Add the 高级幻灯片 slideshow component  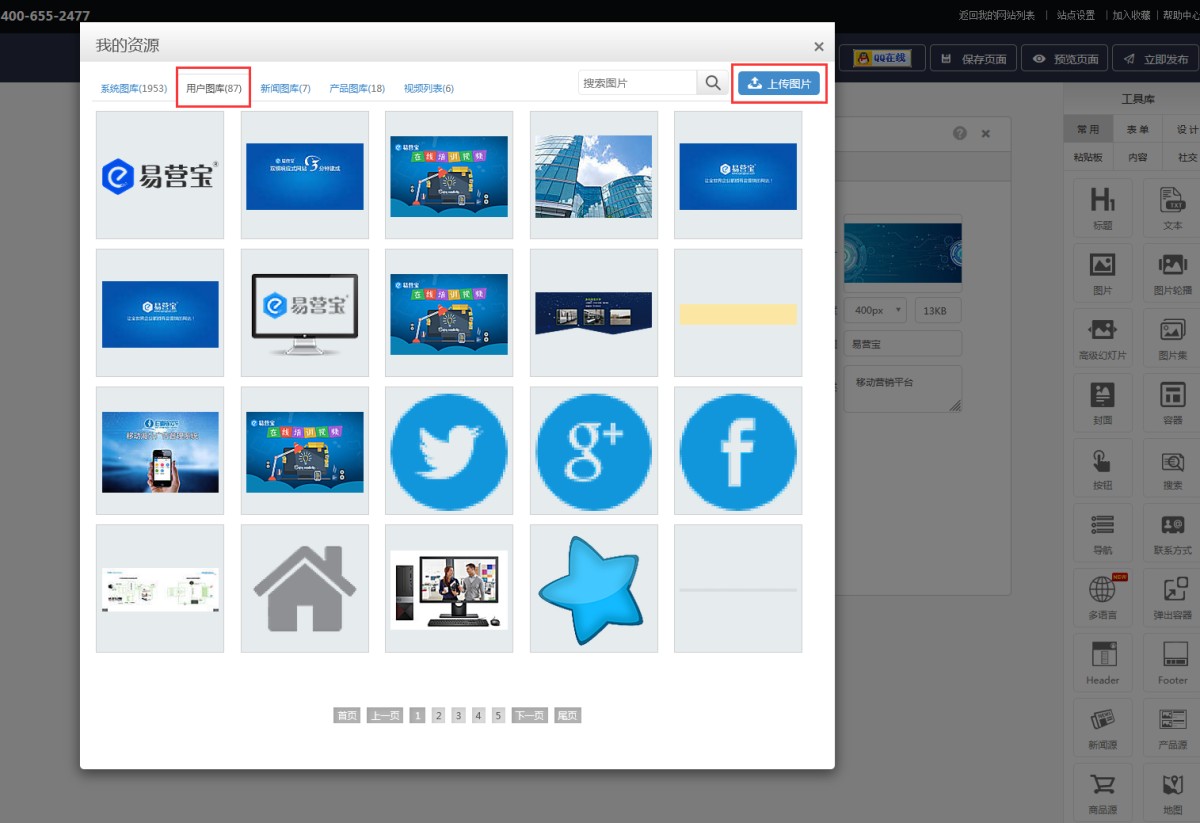[1102, 338]
